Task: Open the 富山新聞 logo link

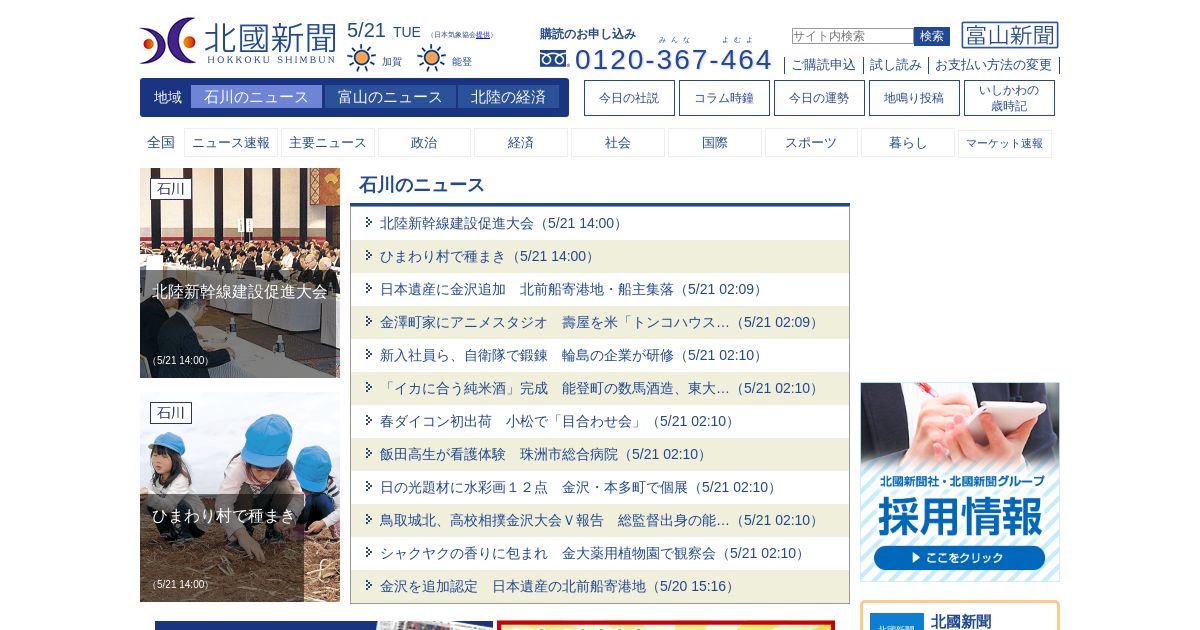Action: click(x=1010, y=35)
